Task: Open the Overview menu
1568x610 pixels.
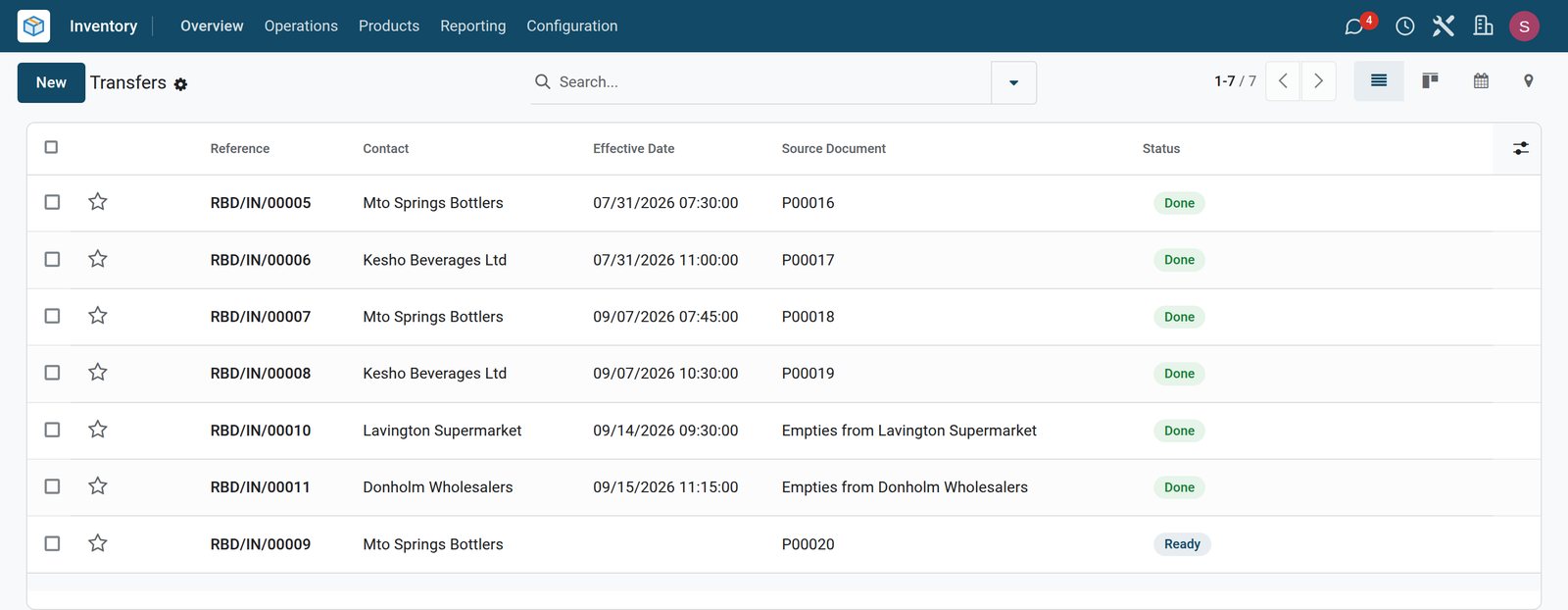Action: point(212,26)
